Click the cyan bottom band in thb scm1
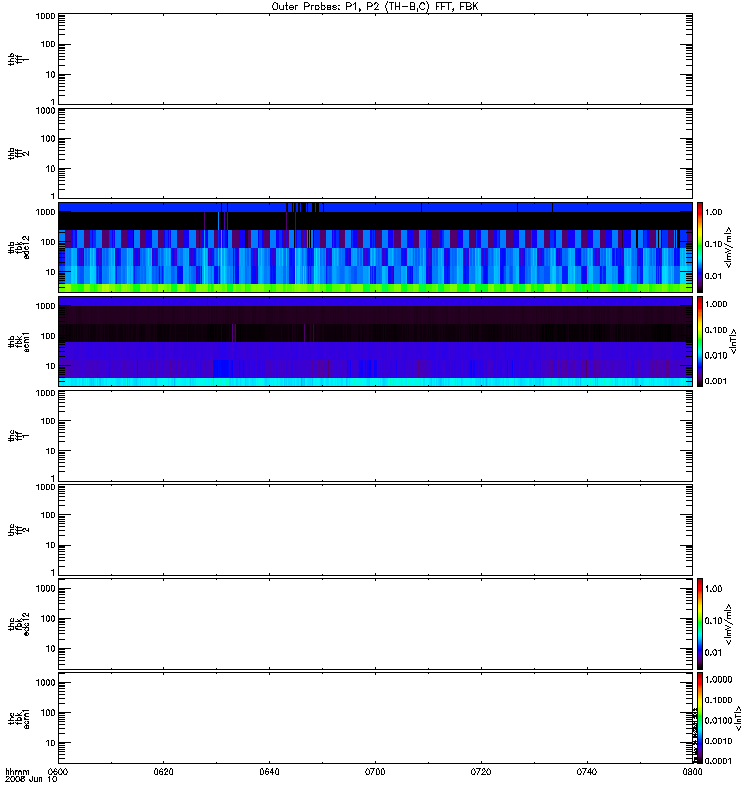750x800 pixels. pos(375,382)
